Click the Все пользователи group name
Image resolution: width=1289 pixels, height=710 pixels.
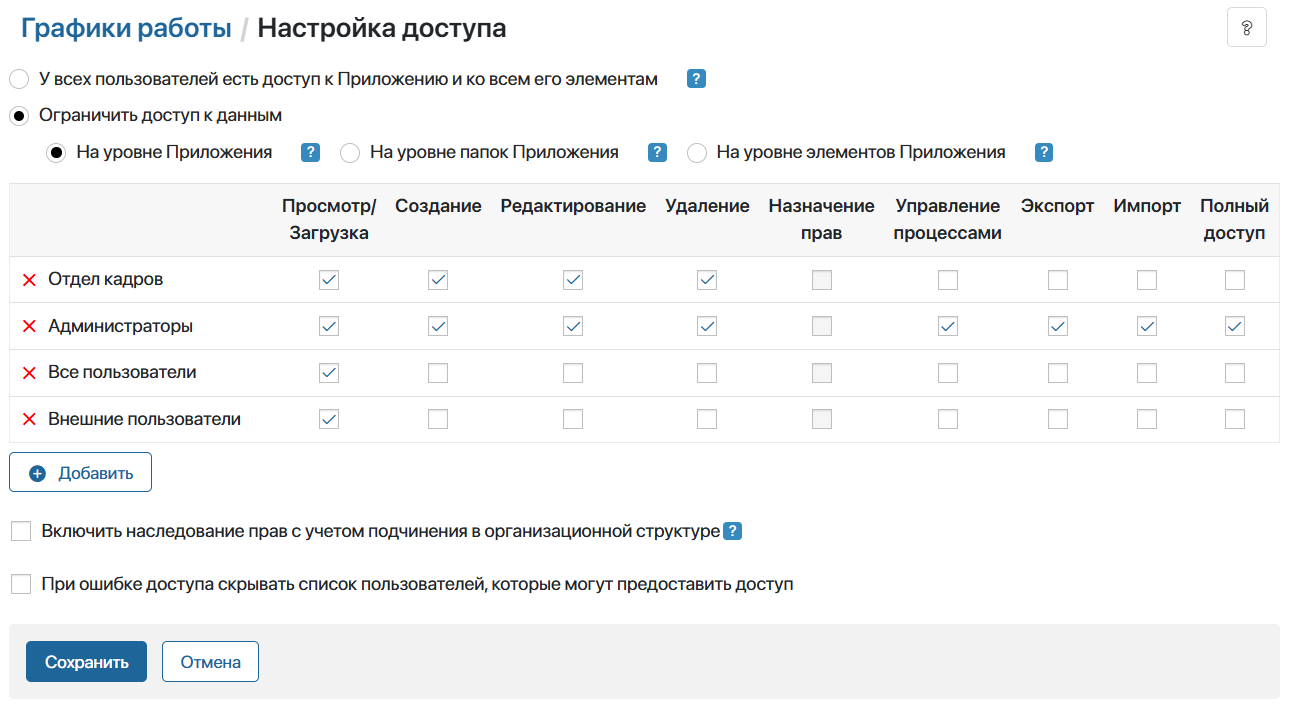(x=122, y=373)
